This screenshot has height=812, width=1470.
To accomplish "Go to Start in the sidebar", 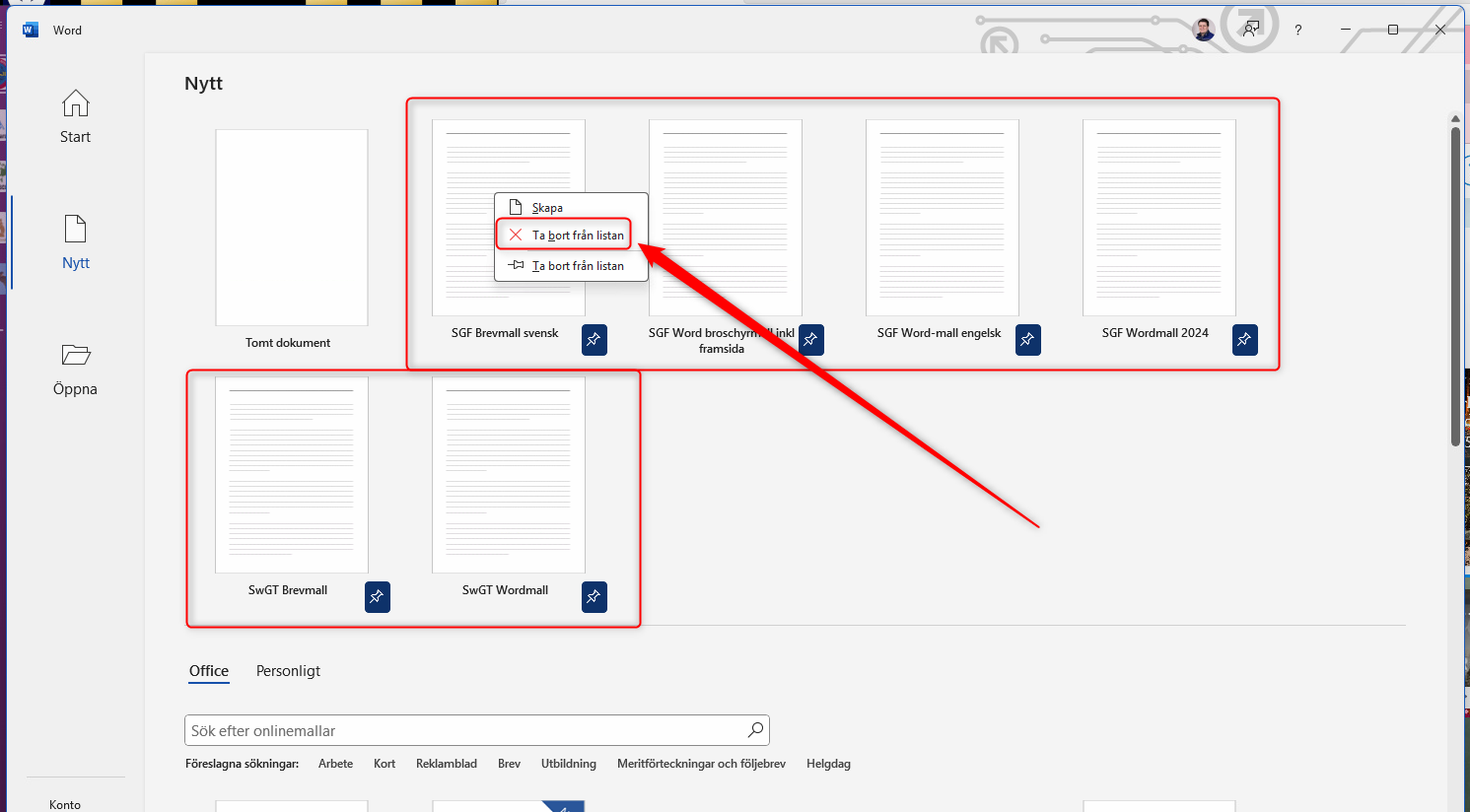I will [75, 117].
